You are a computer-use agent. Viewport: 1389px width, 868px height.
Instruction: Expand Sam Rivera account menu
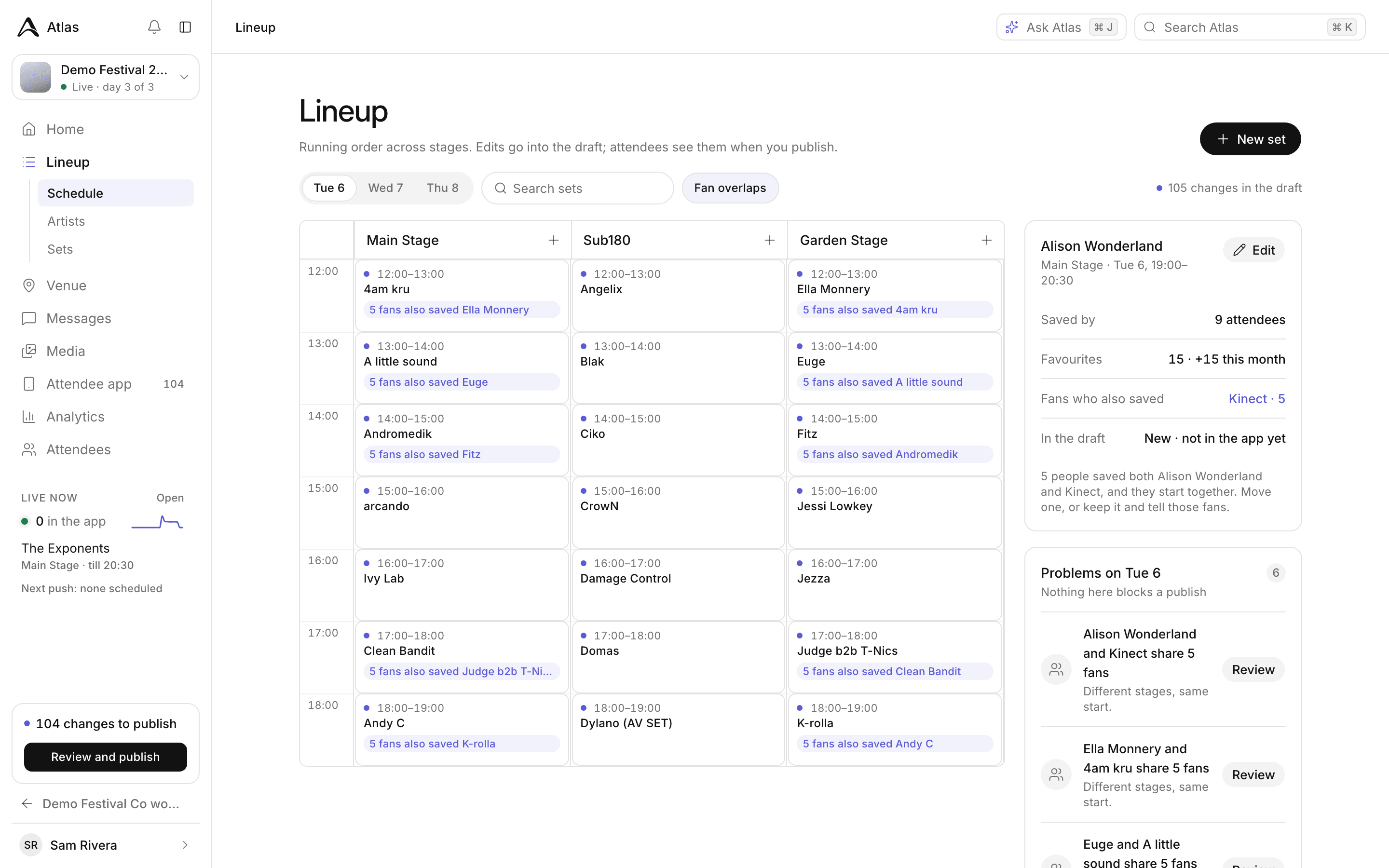pos(106,844)
